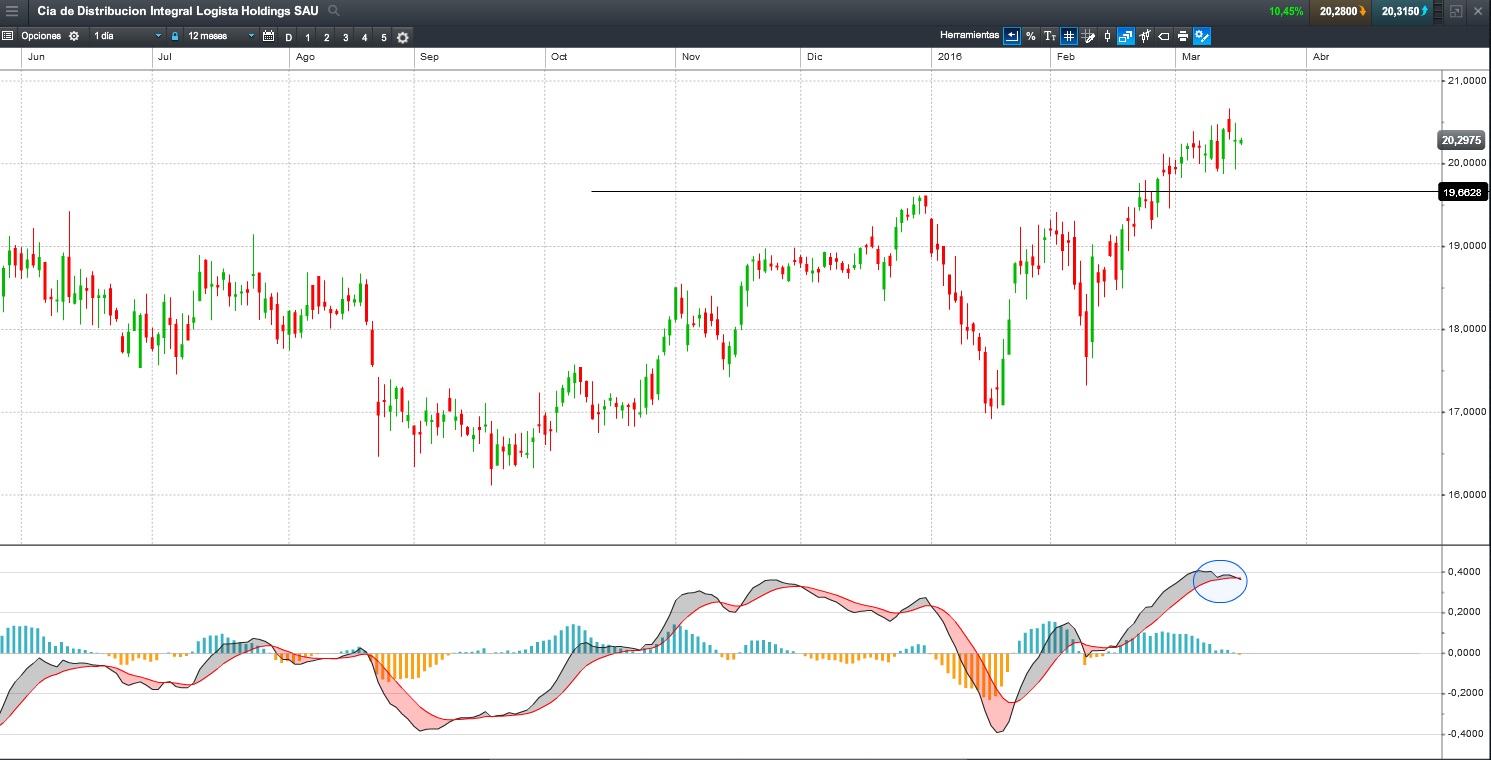Select chart preset 3
The height and width of the screenshot is (760, 1491).
345,37
